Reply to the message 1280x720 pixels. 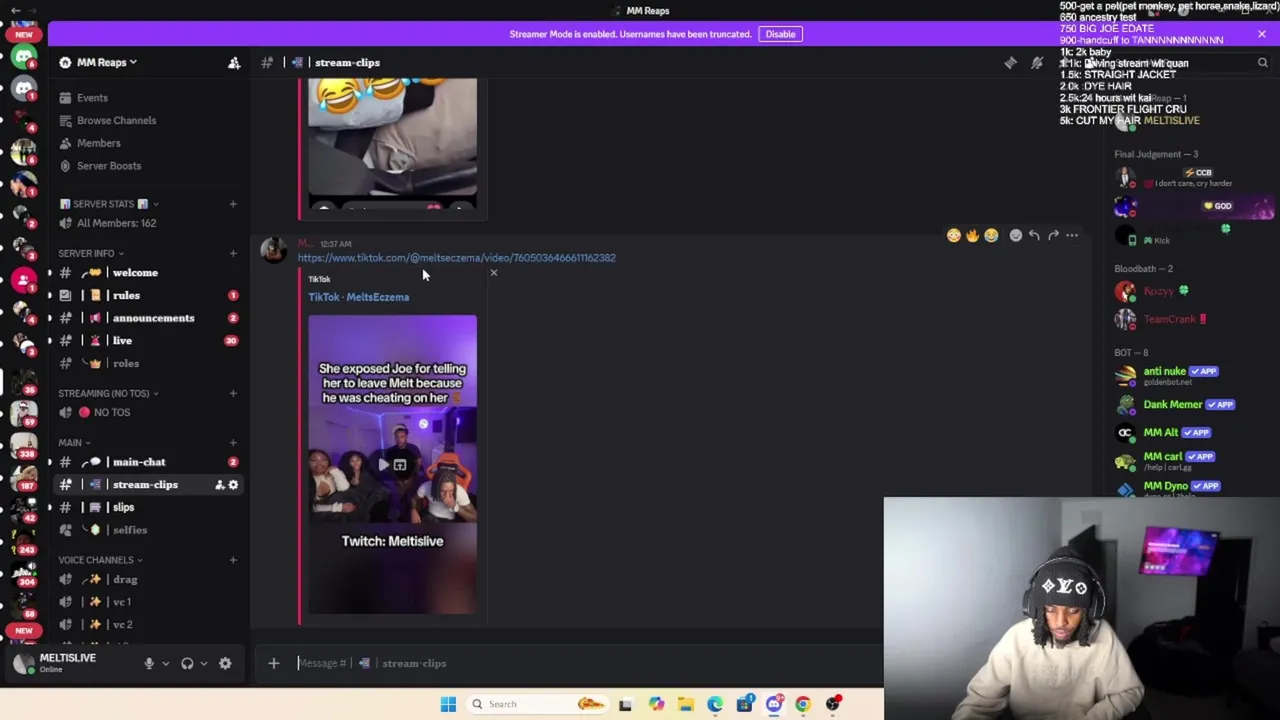click(x=1034, y=236)
